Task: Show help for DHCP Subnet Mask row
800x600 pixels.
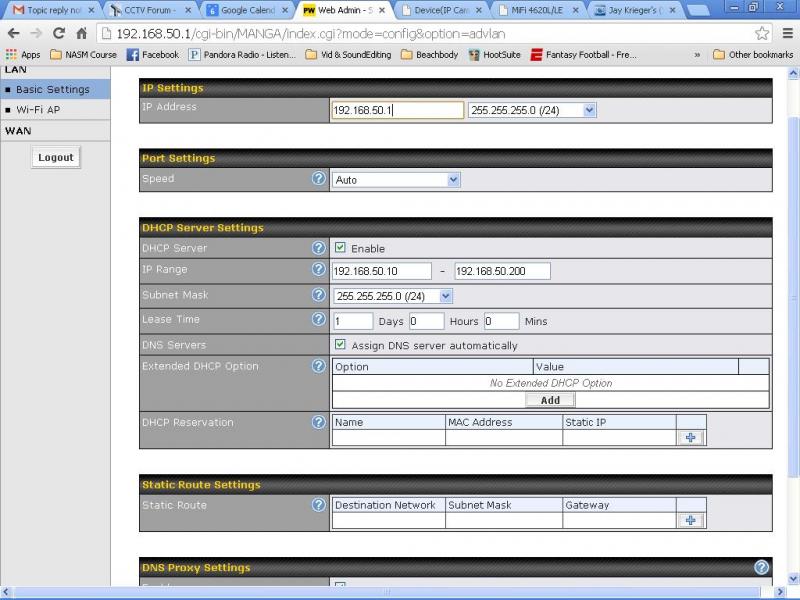Action: click(x=318, y=294)
